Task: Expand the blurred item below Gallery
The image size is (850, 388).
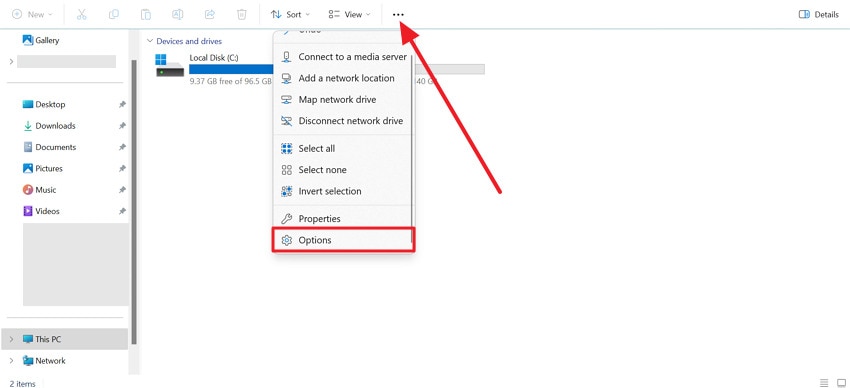Action: tap(11, 62)
